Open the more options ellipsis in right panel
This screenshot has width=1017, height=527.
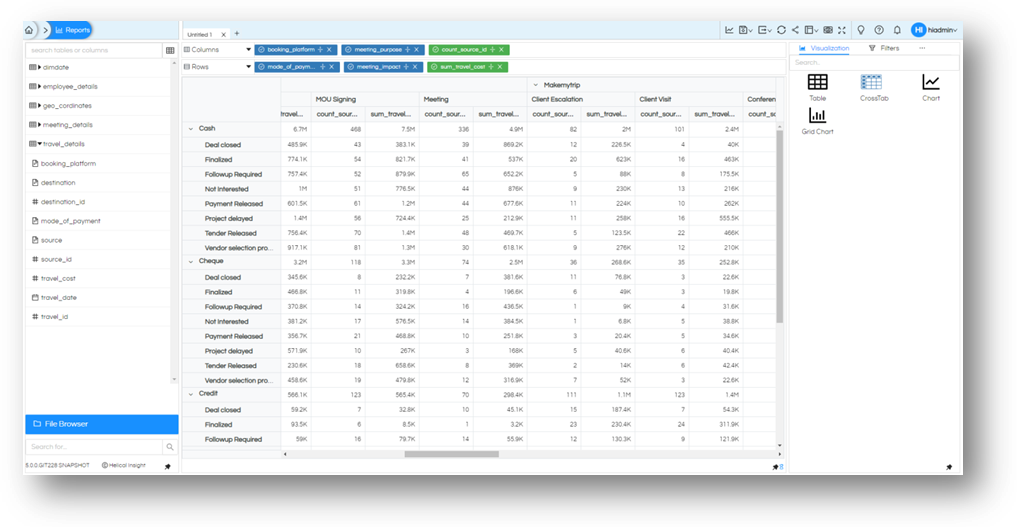click(x=922, y=48)
